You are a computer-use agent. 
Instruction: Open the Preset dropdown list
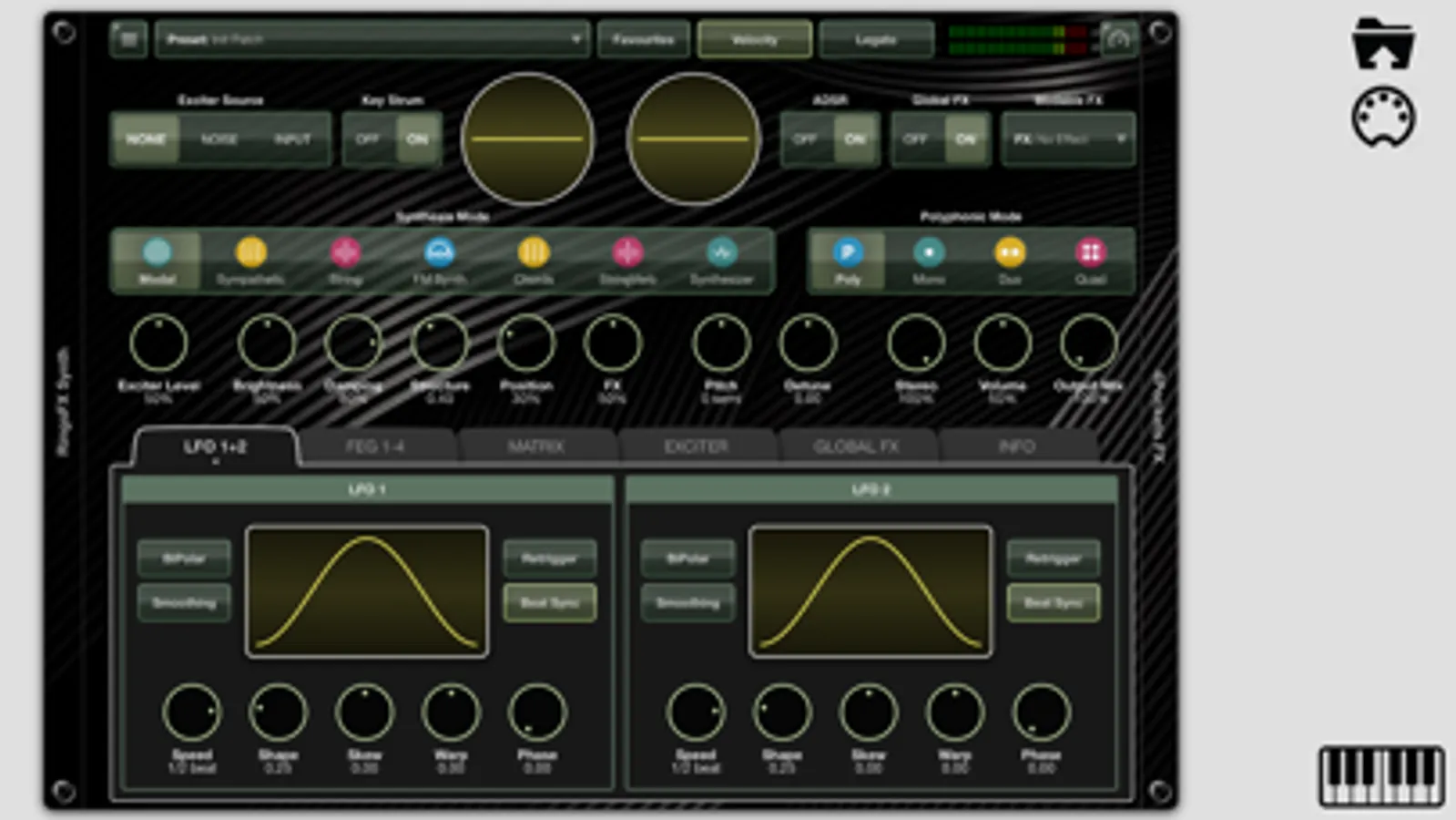pos(372,40)
